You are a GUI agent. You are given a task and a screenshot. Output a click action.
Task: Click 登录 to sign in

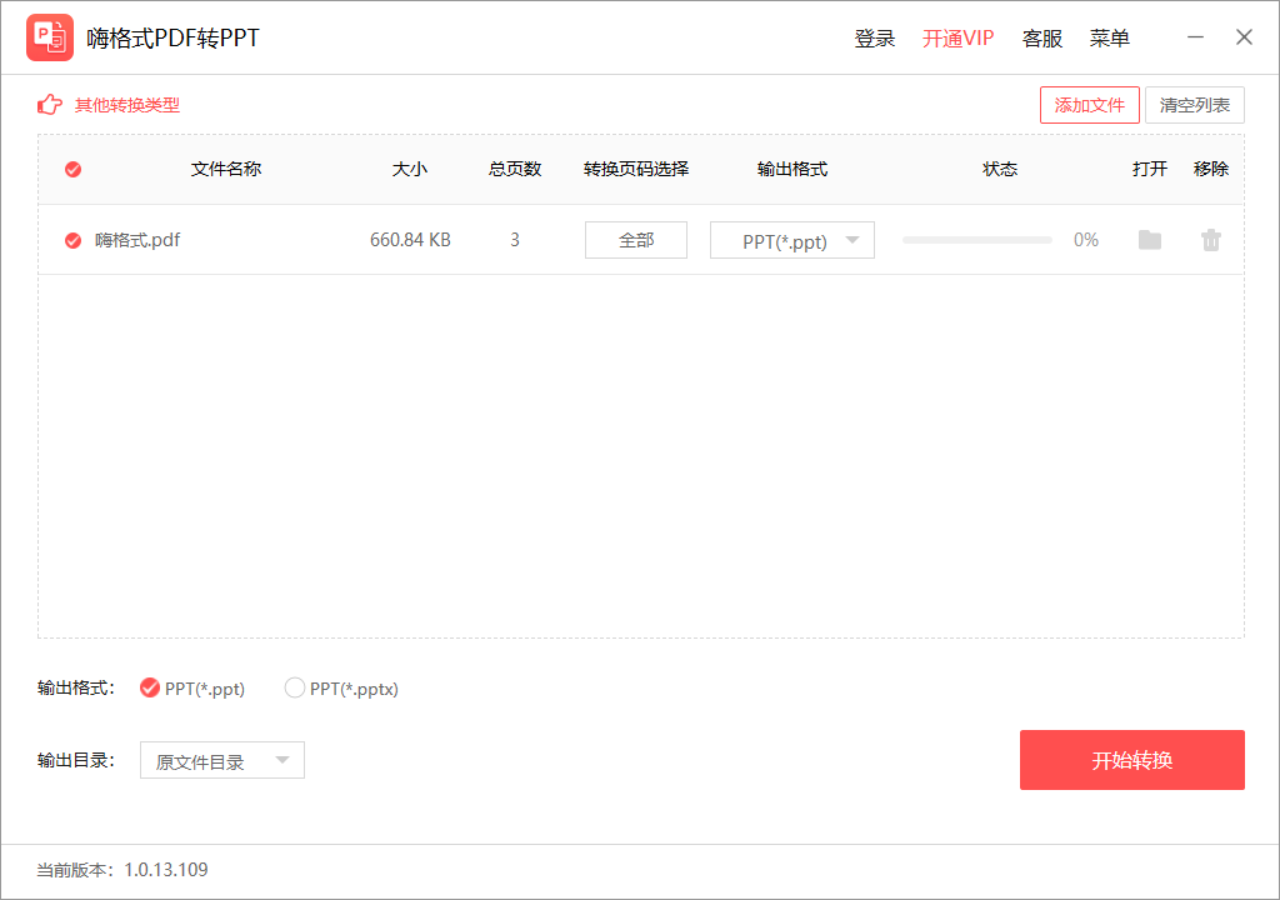point(875,39)
